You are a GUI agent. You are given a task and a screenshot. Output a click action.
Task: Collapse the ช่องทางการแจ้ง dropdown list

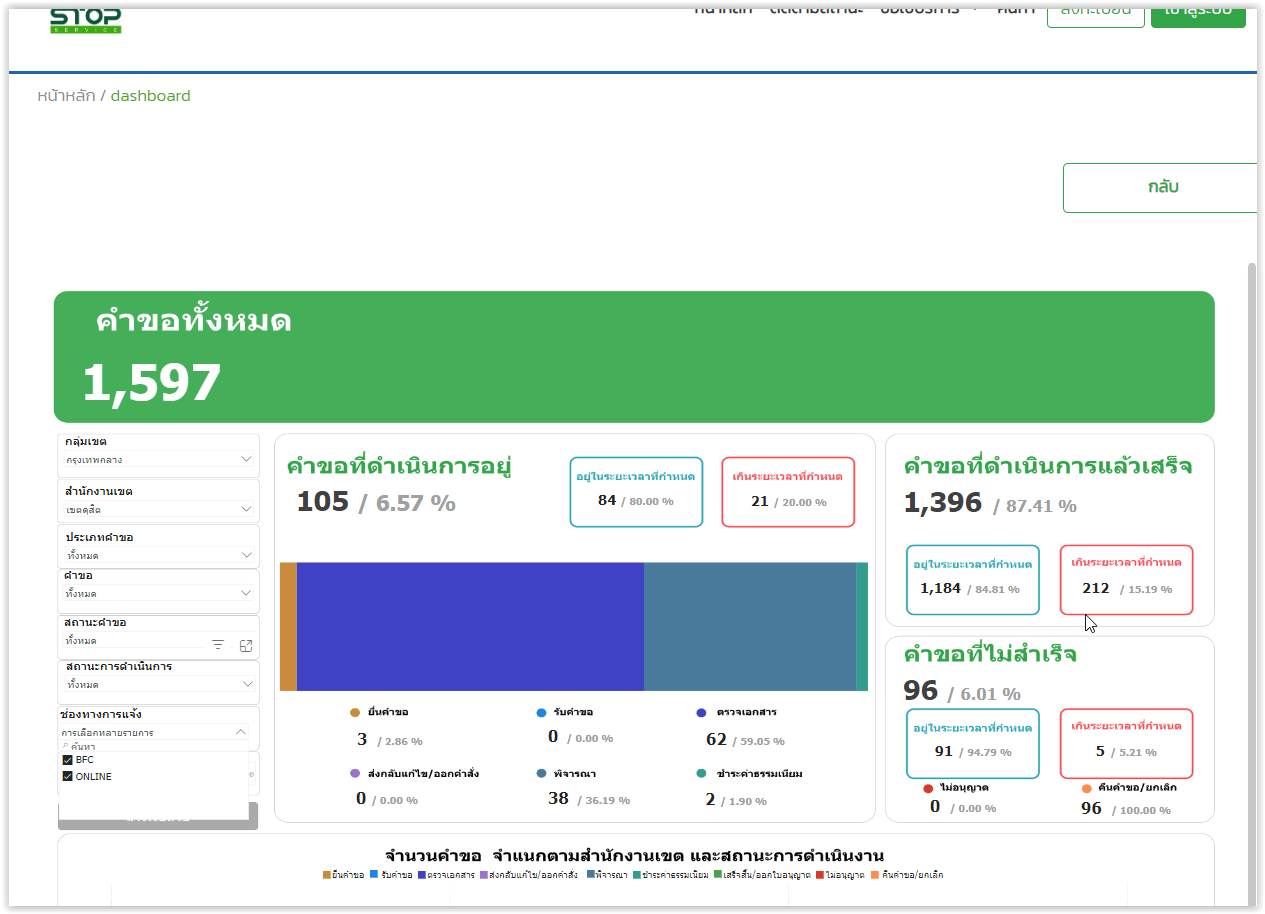240,732
